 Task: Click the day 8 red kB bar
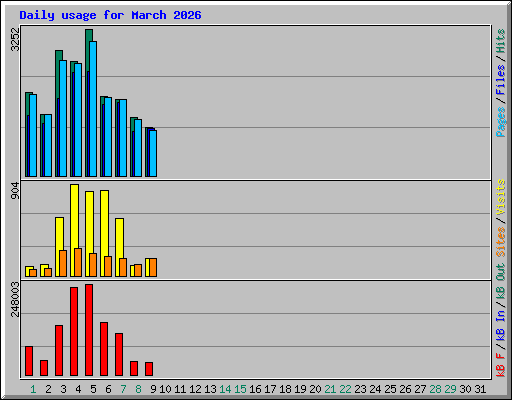134,369
